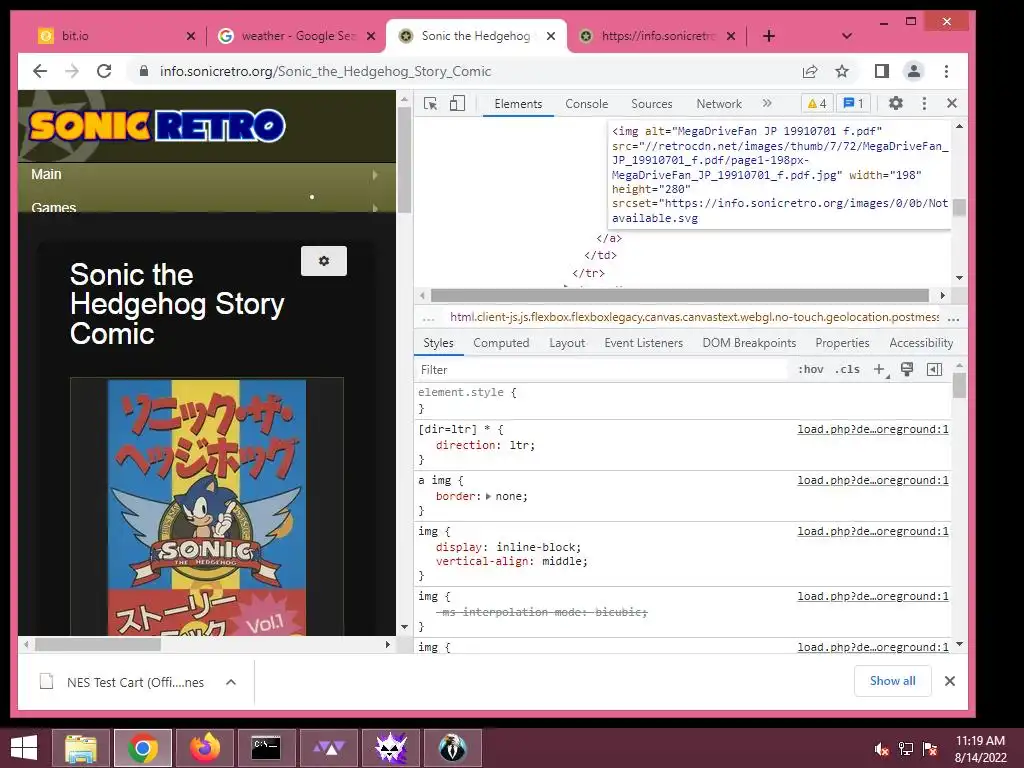This screenshot has height=768, width=1024.
Task: Click the page settings gear button
Action: [x=324, y=261]
